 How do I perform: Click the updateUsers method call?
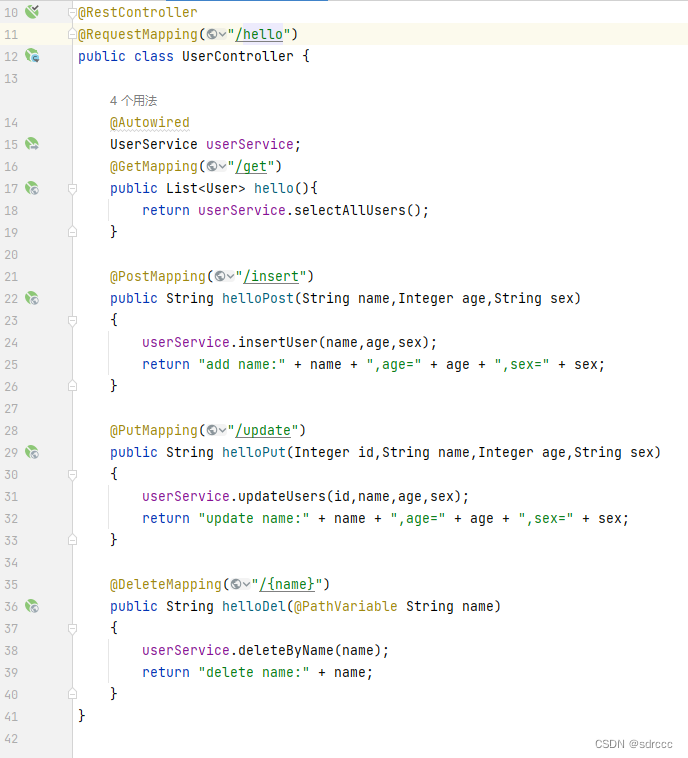click(282, 496)
